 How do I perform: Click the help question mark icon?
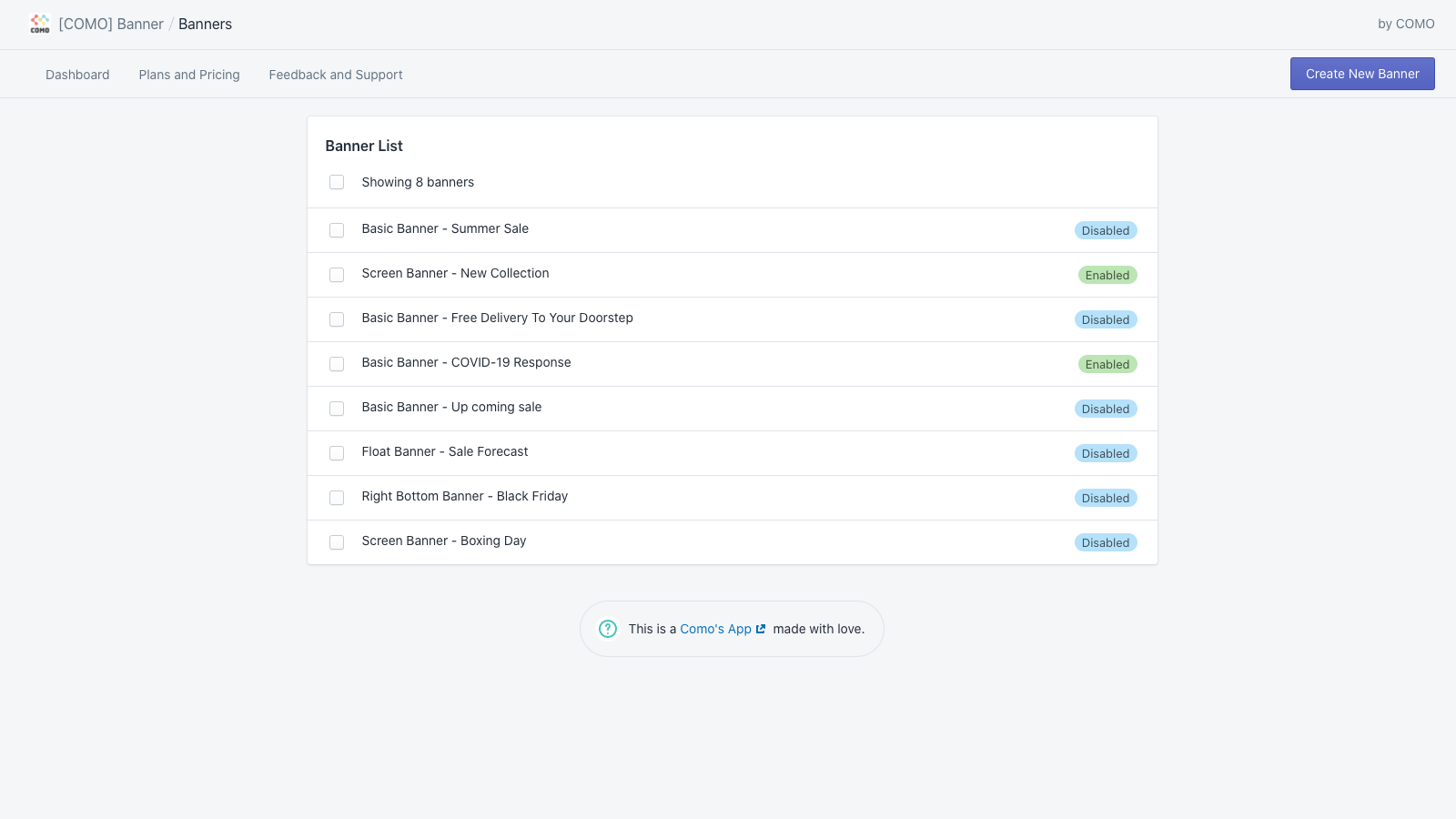coord(608,629)
